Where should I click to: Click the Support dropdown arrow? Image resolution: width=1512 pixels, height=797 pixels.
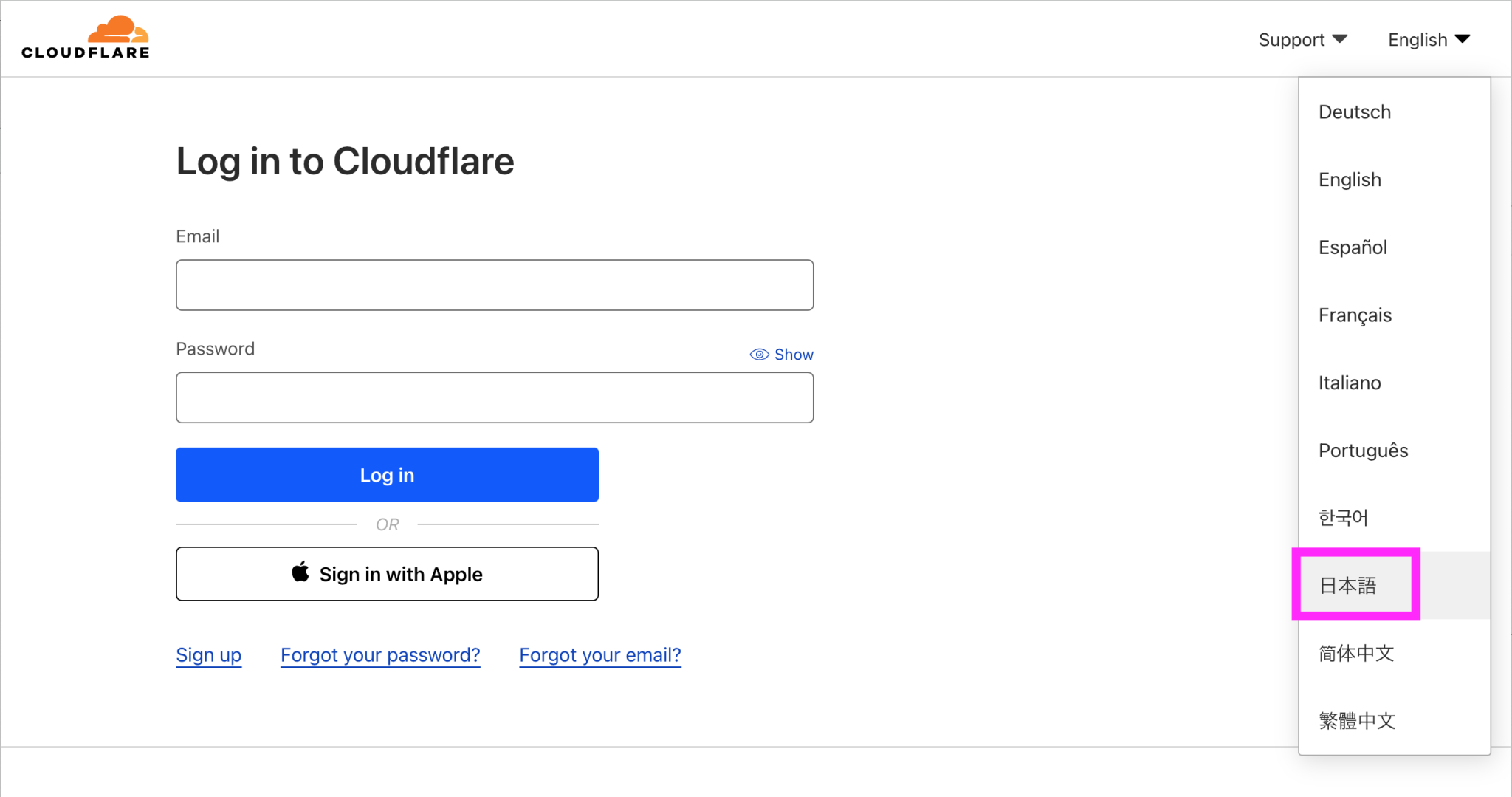pyautogui.click(x=1341, y=39)
